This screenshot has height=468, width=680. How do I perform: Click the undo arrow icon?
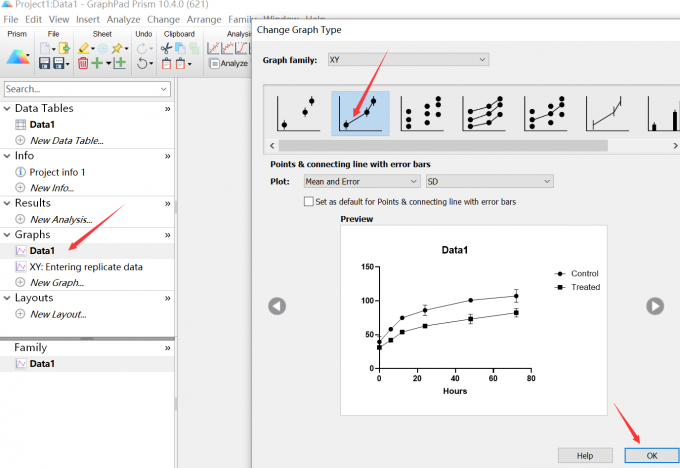[x=142, y=63]
